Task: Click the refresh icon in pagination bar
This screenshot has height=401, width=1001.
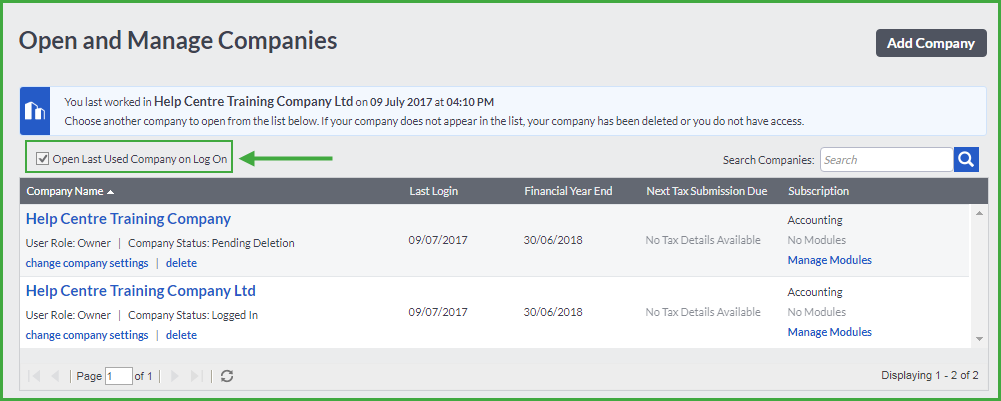Action: (x=227, y=376)
